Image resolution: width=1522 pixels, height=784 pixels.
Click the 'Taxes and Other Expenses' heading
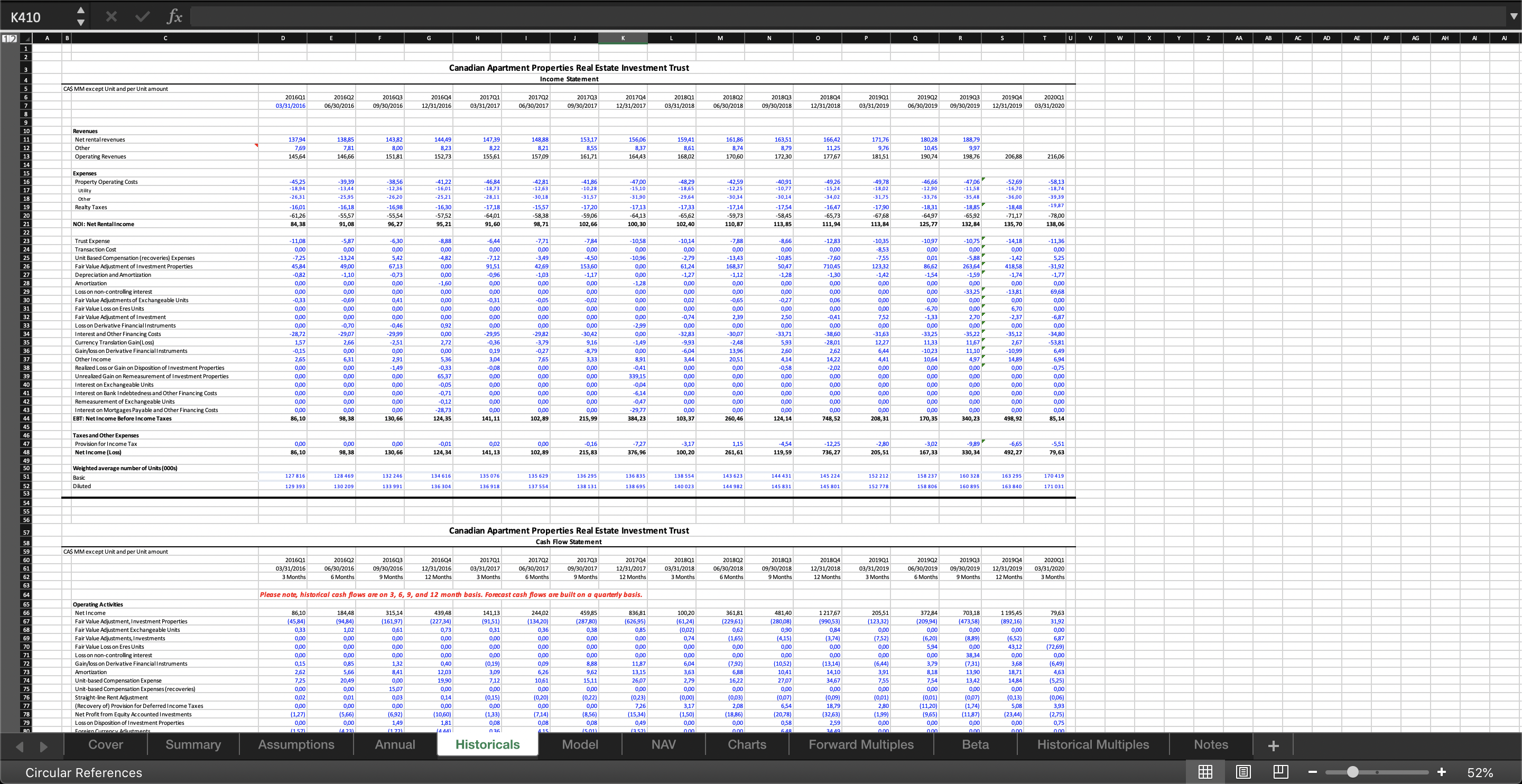(105, 435)
